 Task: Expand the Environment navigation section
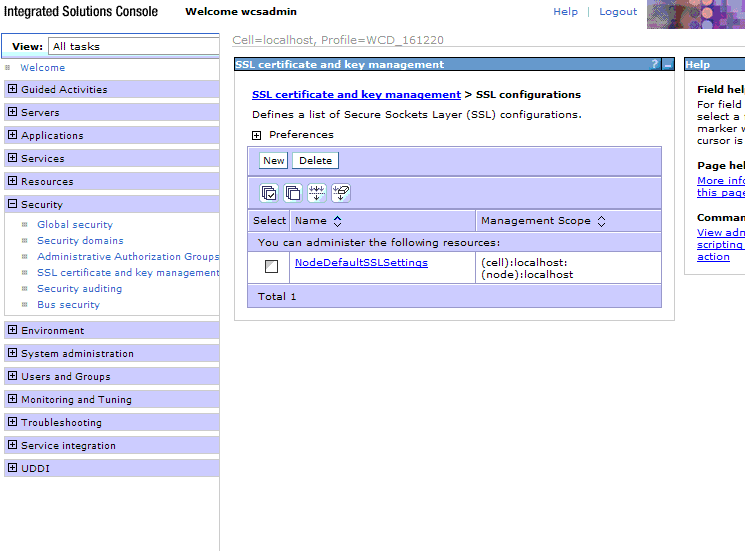[12, 330]
